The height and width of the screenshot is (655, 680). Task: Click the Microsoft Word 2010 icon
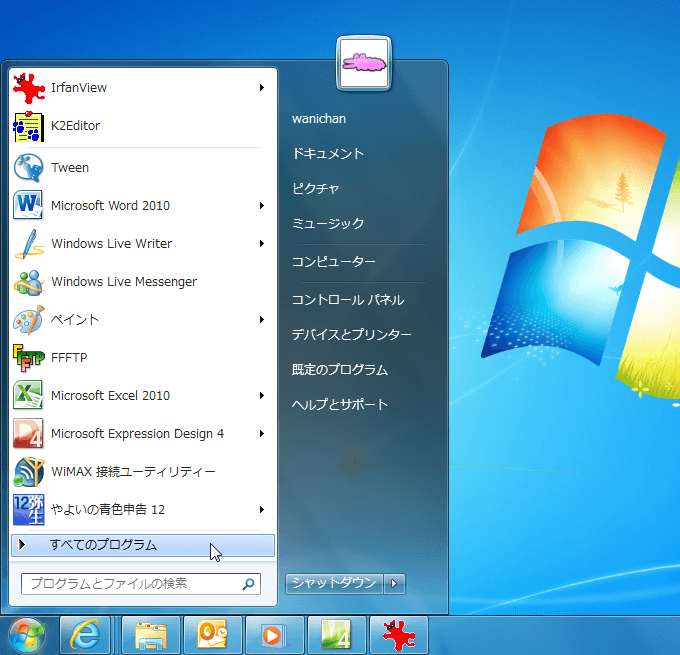tap(29, 205)
